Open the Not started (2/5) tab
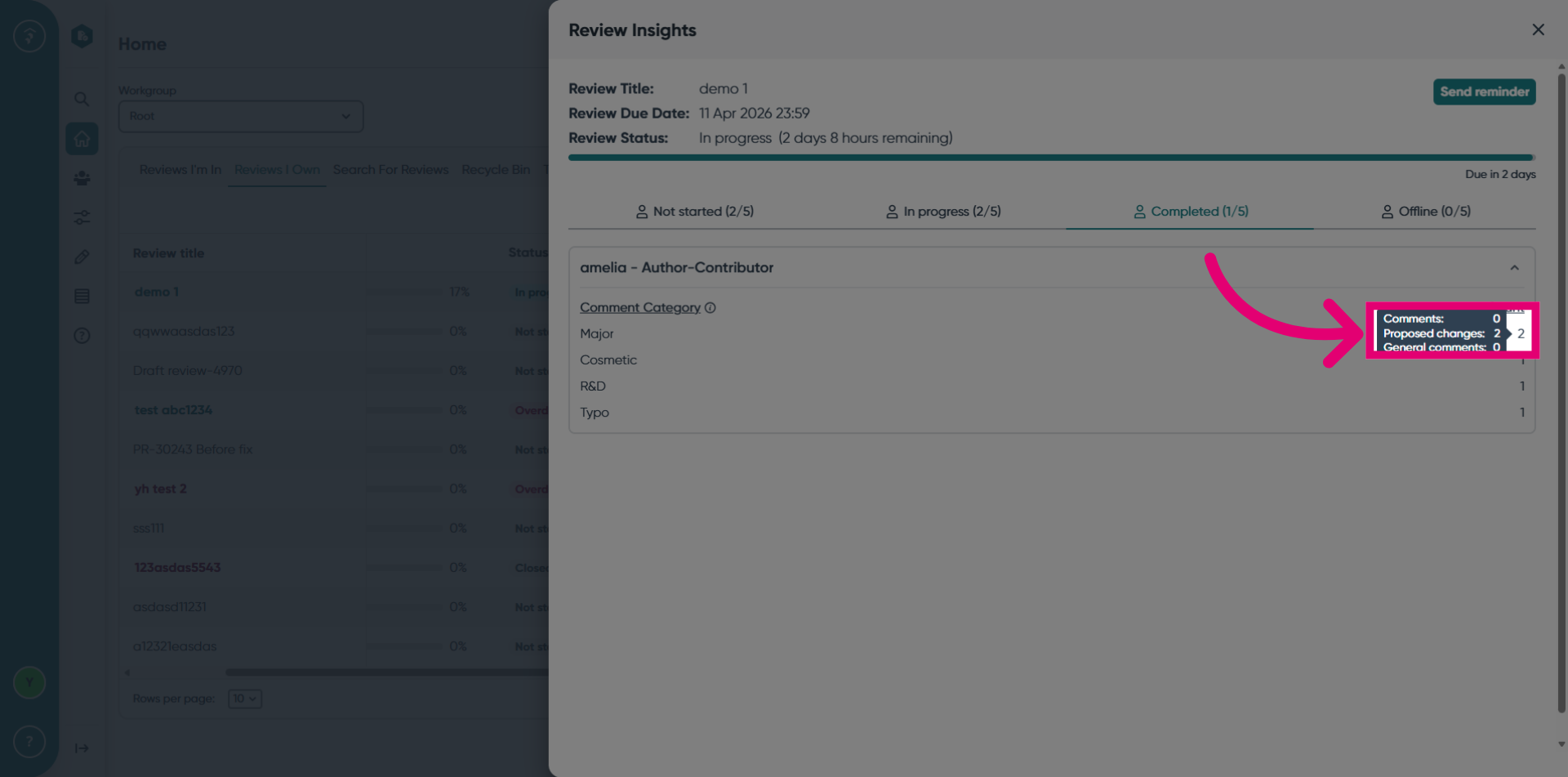The image size is (1568, 777). [694, 212]
